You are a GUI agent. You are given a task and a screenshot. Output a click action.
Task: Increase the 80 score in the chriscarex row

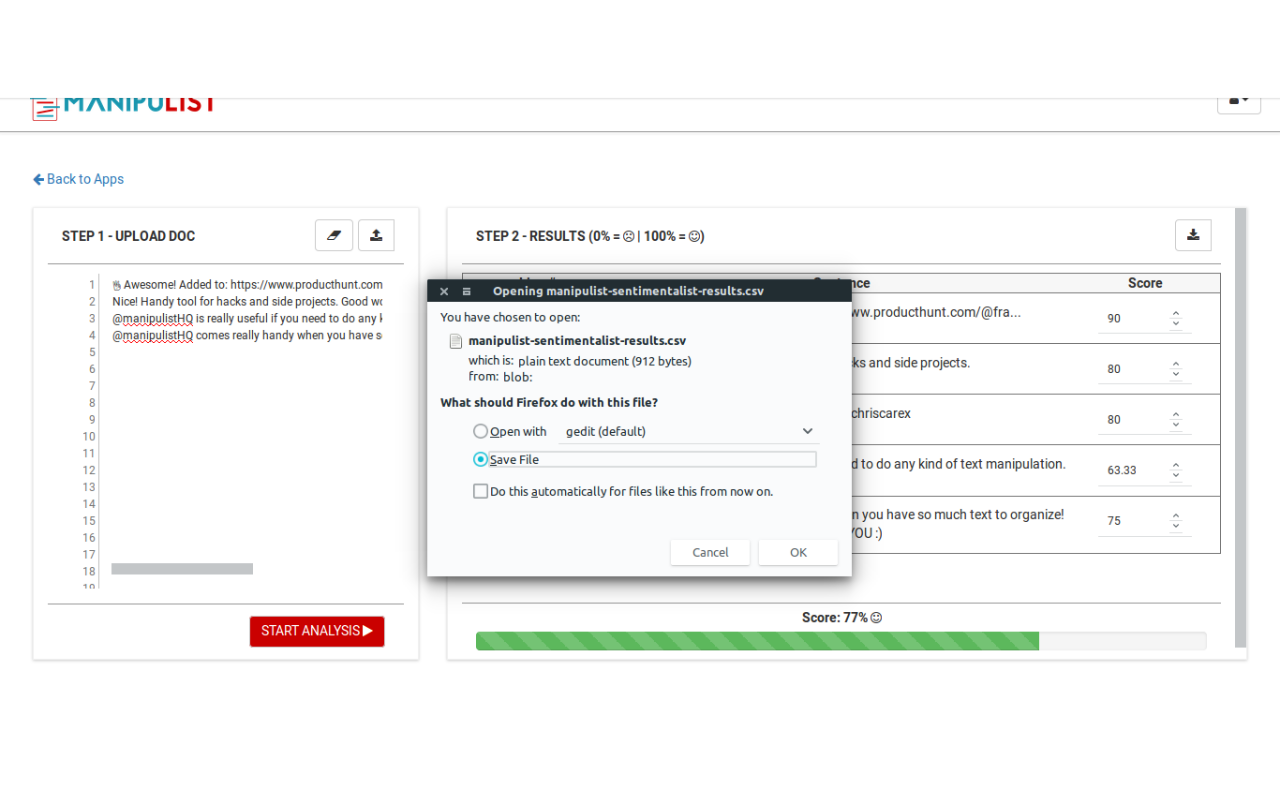pos(1176,415)
